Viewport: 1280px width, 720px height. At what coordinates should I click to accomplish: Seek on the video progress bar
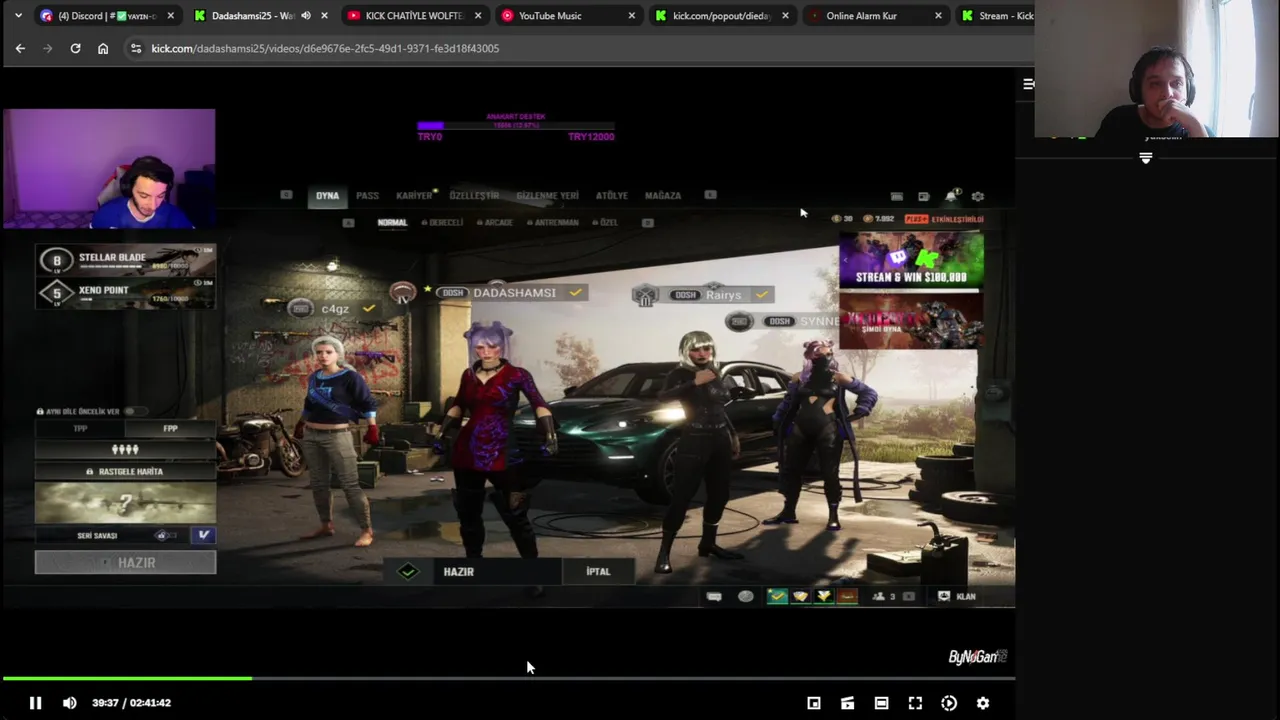pyautogui.click(x=508, y=679)
